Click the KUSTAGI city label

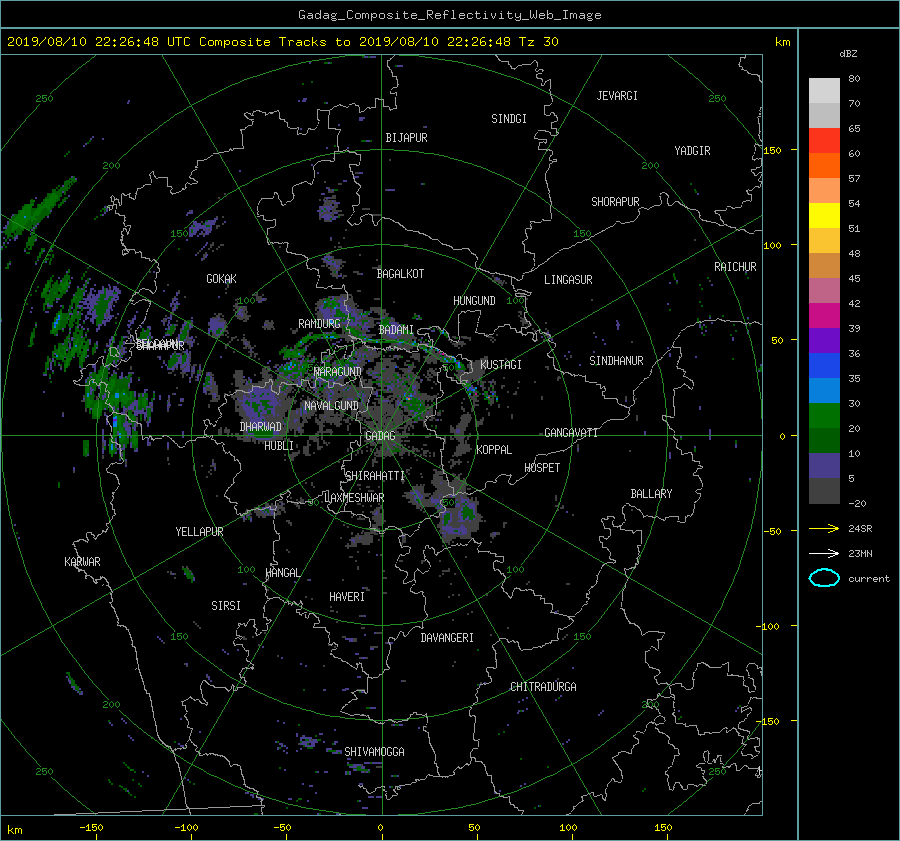coord(501,365)
